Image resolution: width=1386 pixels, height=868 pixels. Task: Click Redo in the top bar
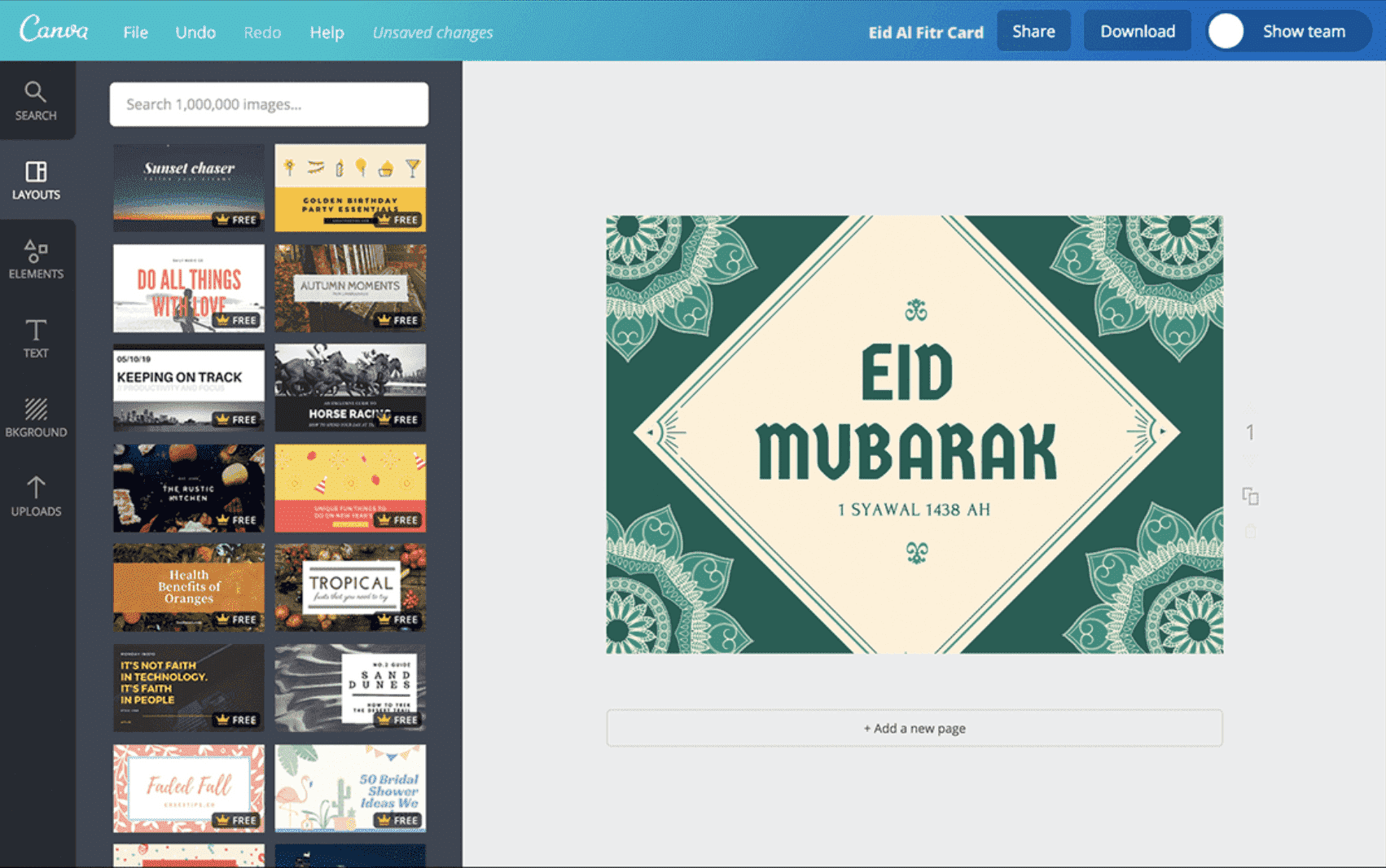[x=262, y=33]
